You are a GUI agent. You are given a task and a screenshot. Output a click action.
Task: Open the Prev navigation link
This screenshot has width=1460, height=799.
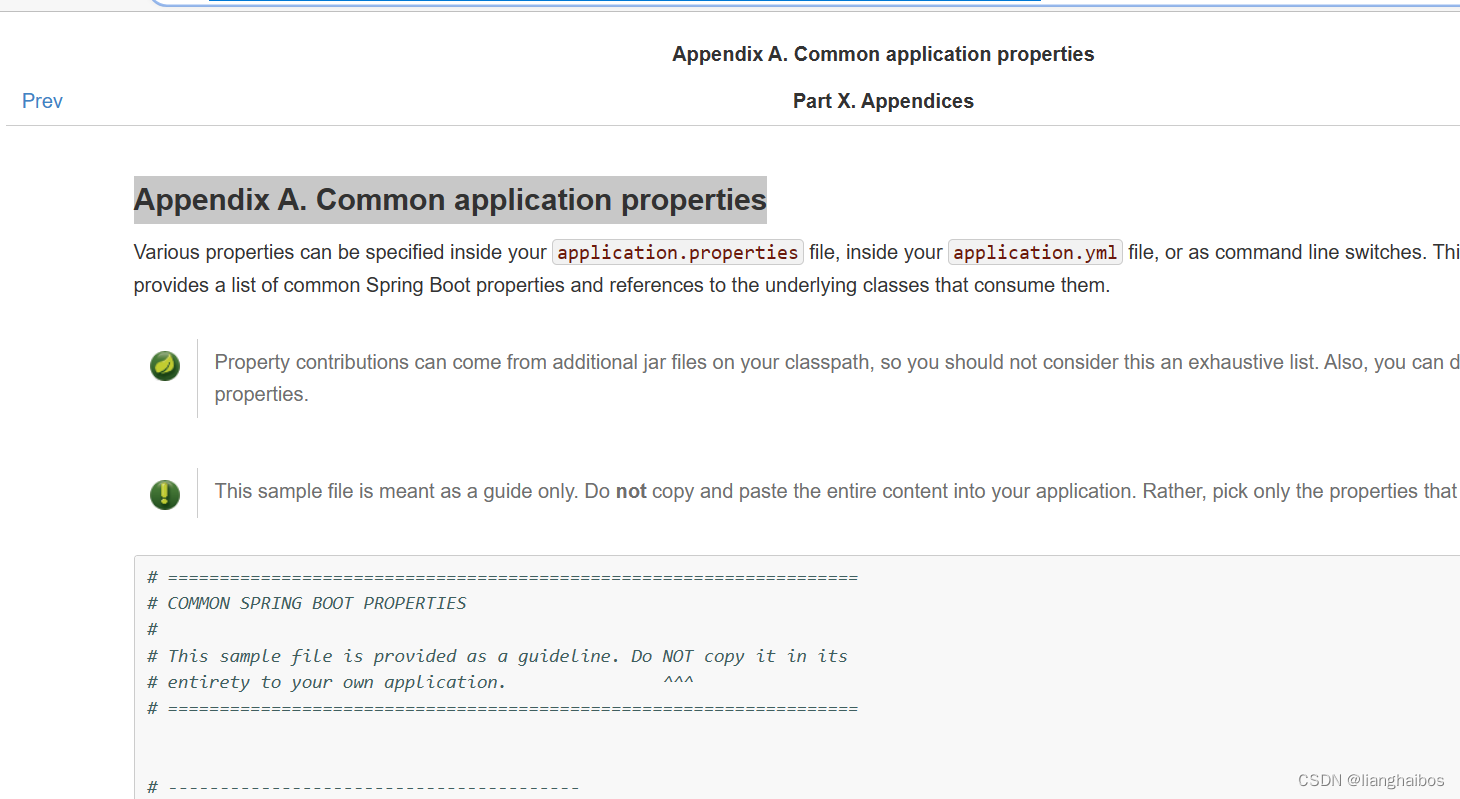[x=42, y=101]
